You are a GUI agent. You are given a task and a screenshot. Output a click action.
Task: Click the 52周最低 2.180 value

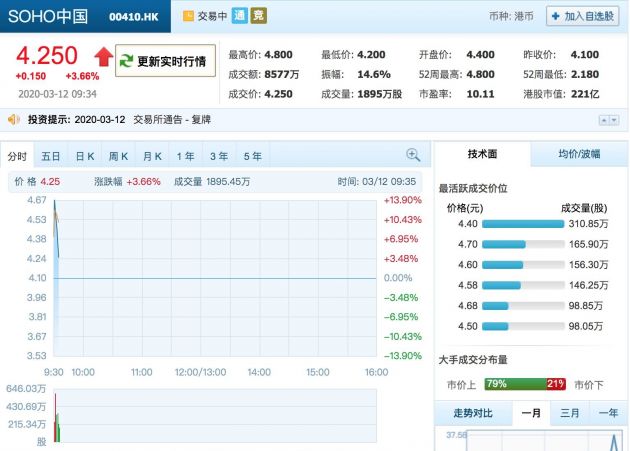click(x=585, y=74)
